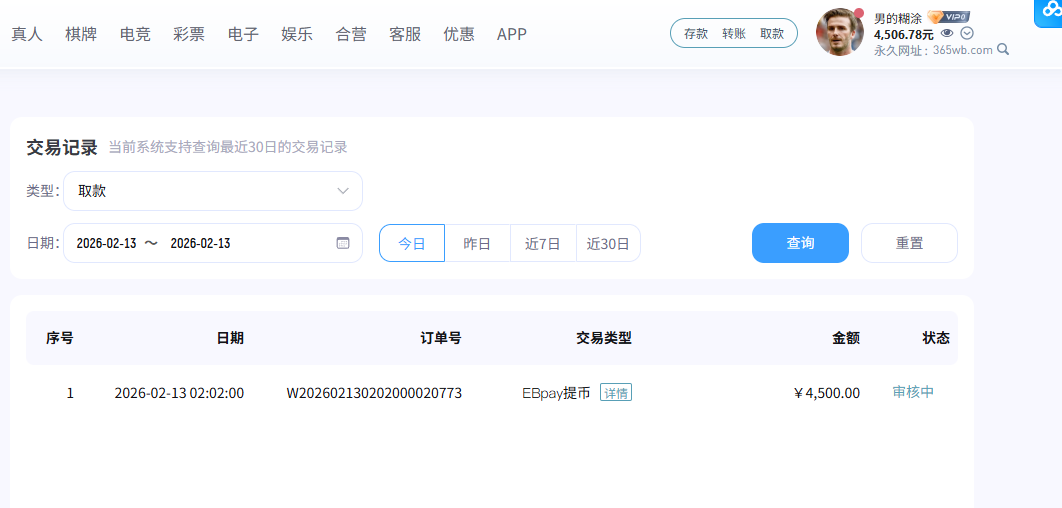Expand the account menu arrow beside balance
Image resolution: width=1062 pixels, height=508 pixels.
pos(966,33)
